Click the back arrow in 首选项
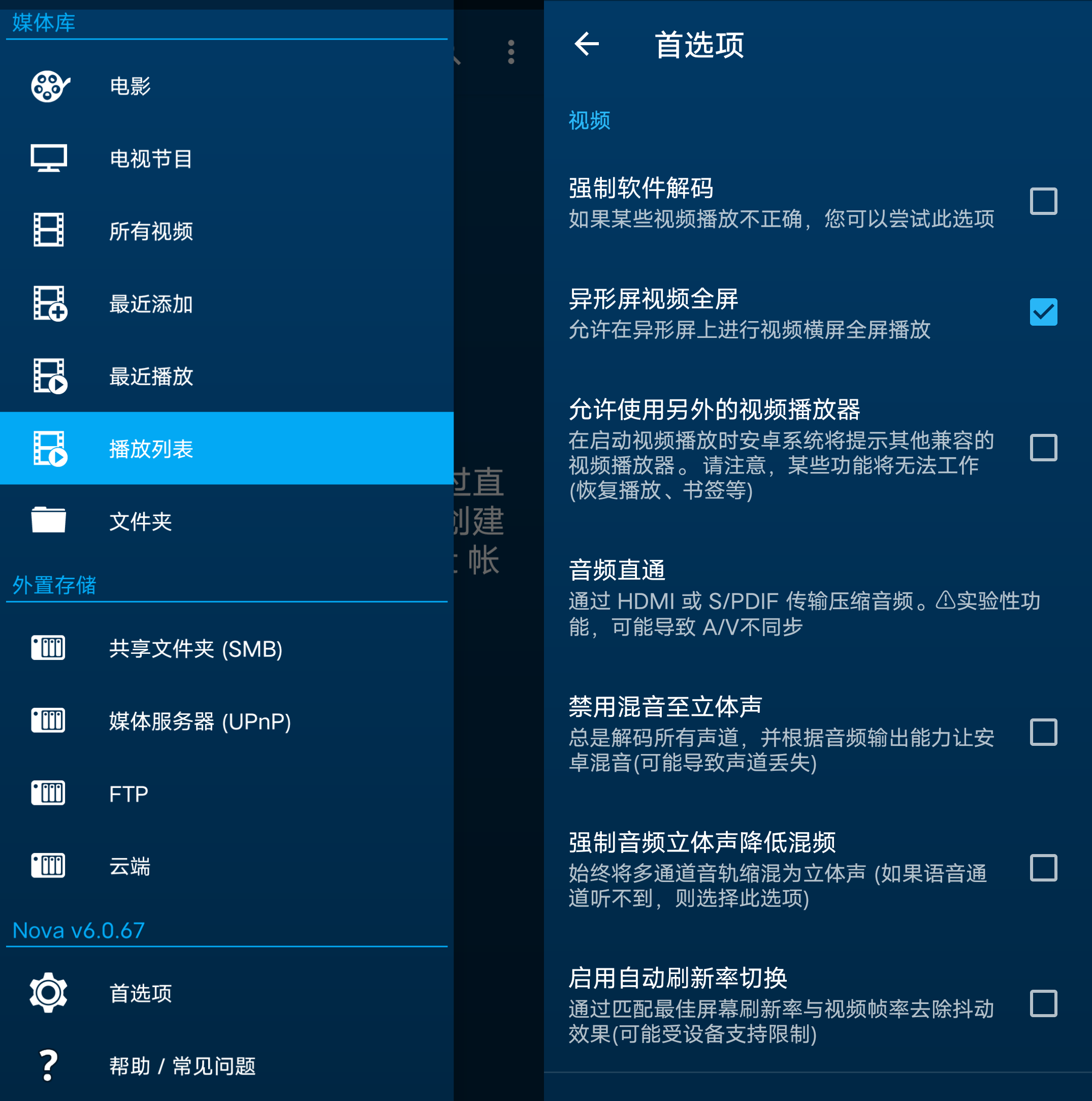This screenshot has width=1092, height=1101. [x=587, y=44]
